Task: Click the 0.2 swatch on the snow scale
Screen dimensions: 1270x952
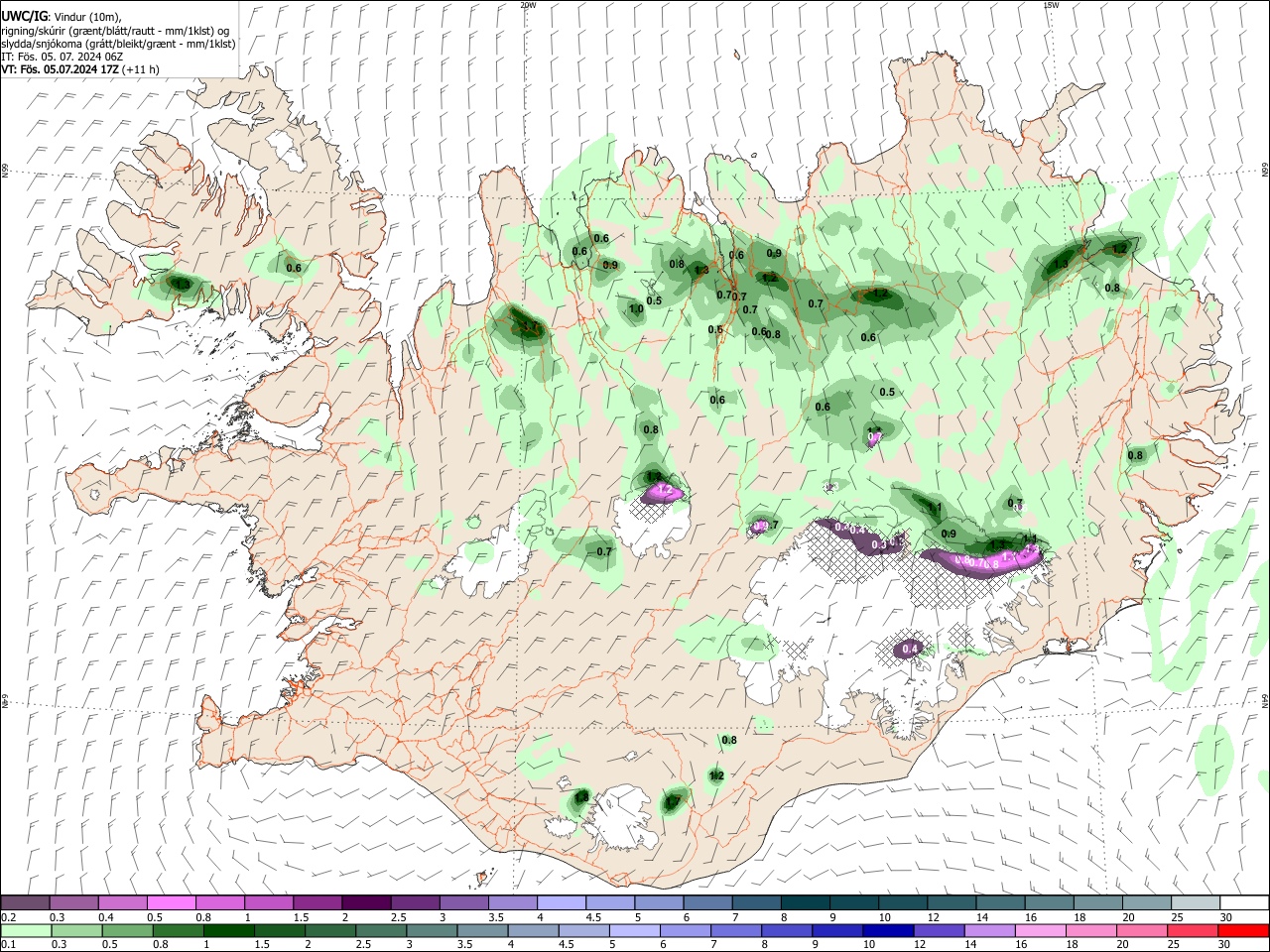Action: coord(26,902)
